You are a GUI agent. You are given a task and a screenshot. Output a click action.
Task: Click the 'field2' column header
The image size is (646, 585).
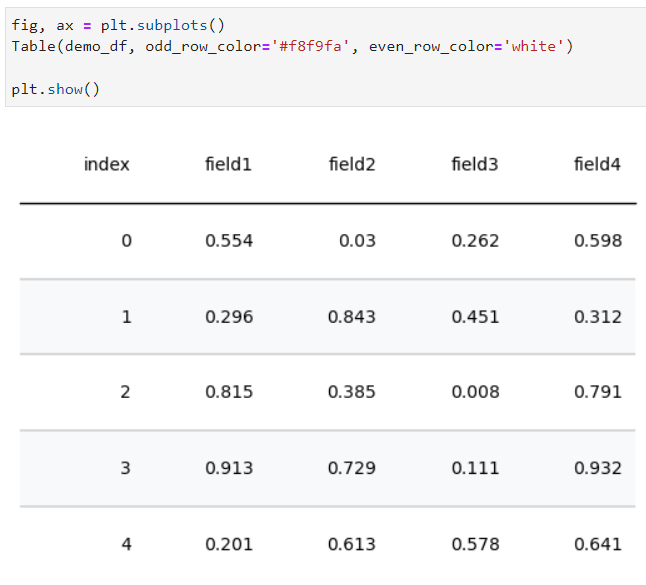(352, 164)
